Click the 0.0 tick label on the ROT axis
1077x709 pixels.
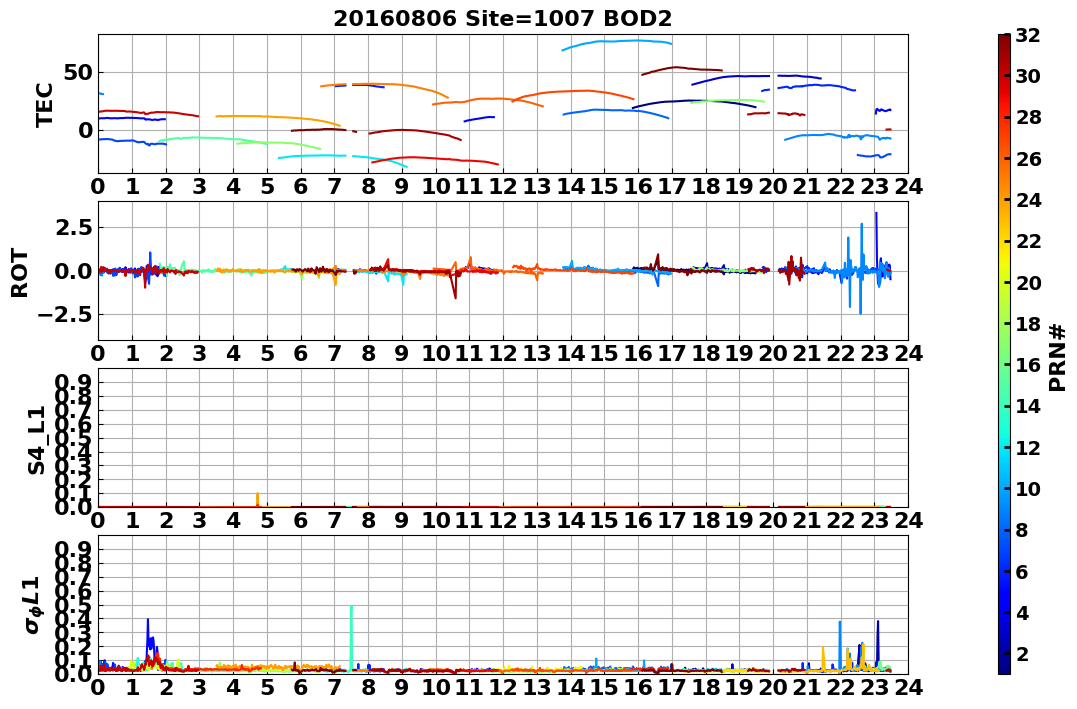click(x=73, y=271)
